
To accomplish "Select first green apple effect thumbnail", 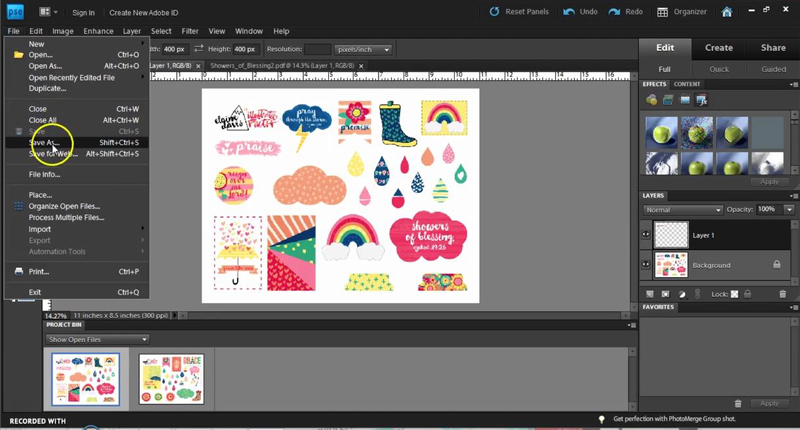I will click(x=661, y=132).
